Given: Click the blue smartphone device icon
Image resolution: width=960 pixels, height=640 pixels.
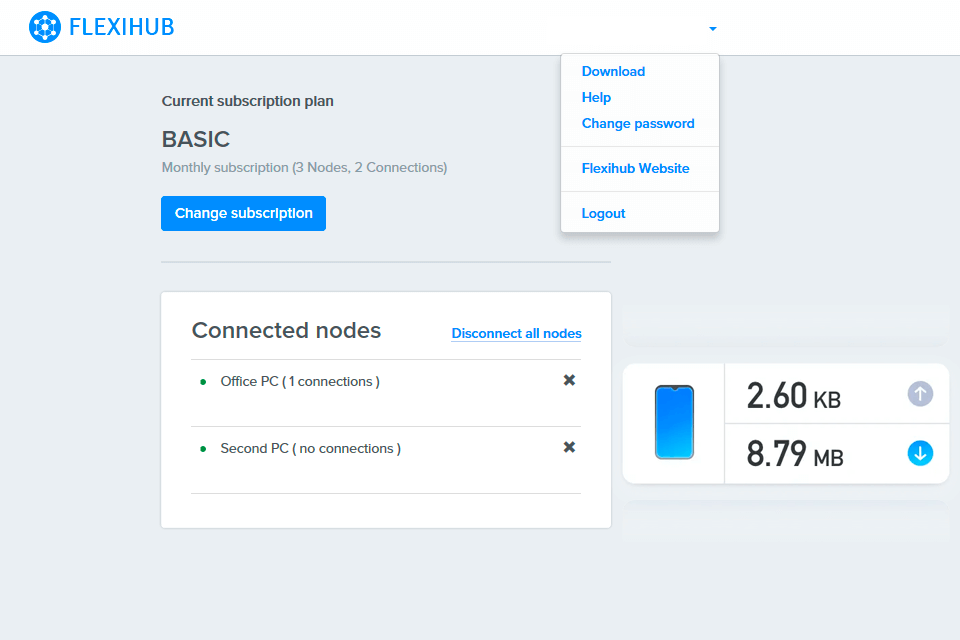Looking at the screenshot, I should pyautogui.click(x=674, y=422).
